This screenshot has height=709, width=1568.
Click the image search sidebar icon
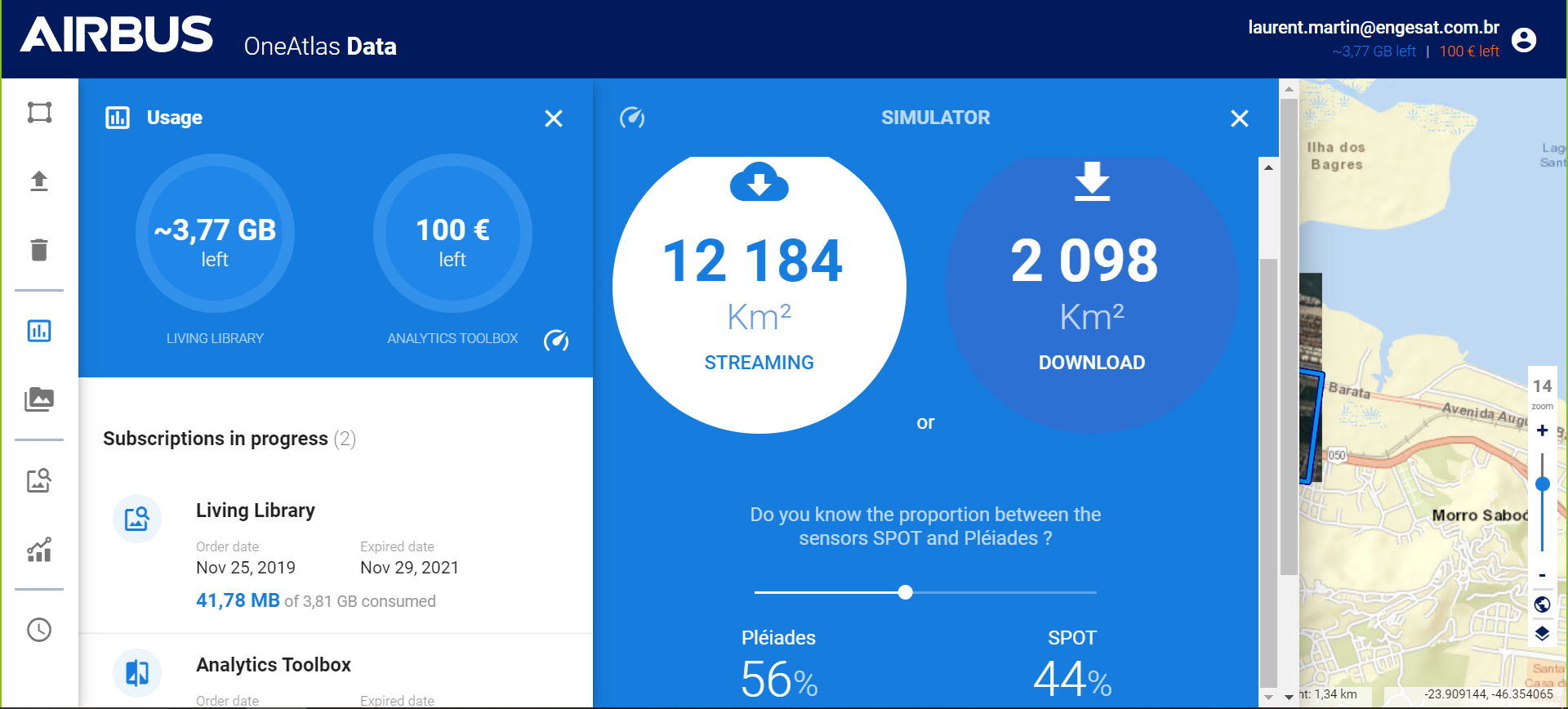pos(39,480)
